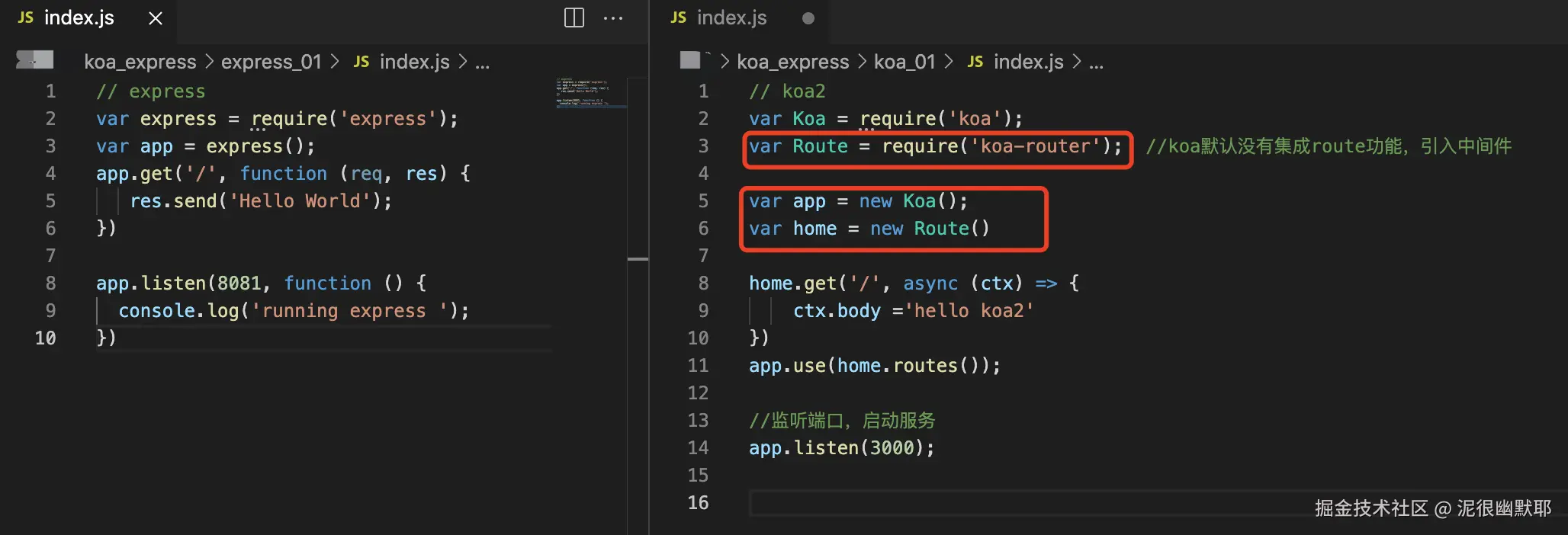Open koa_express breadcrumb in left editor
1568x535 pixels.
140,62
